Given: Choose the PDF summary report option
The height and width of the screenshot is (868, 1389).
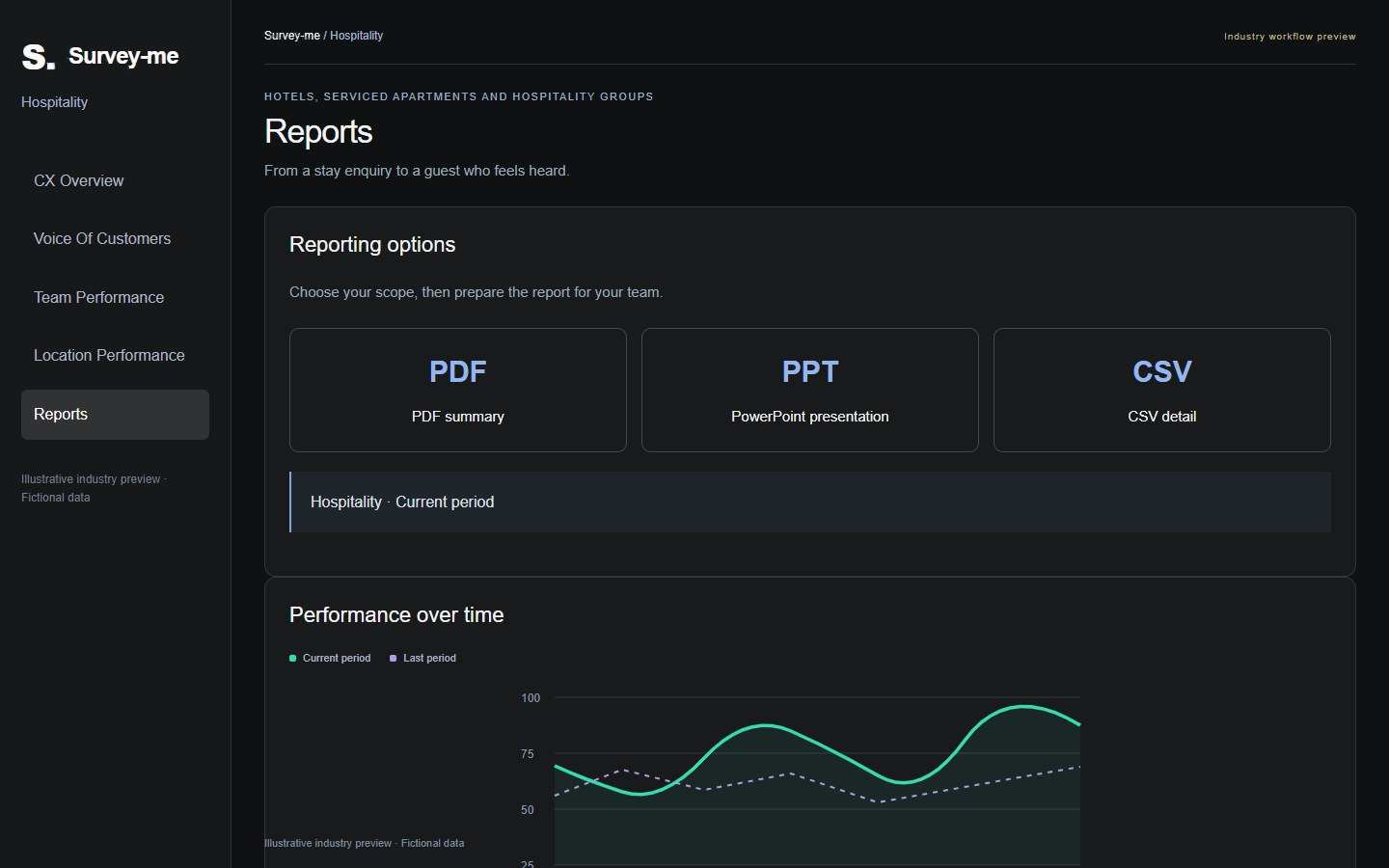Looking at the screenshot, I should (458, 391).
